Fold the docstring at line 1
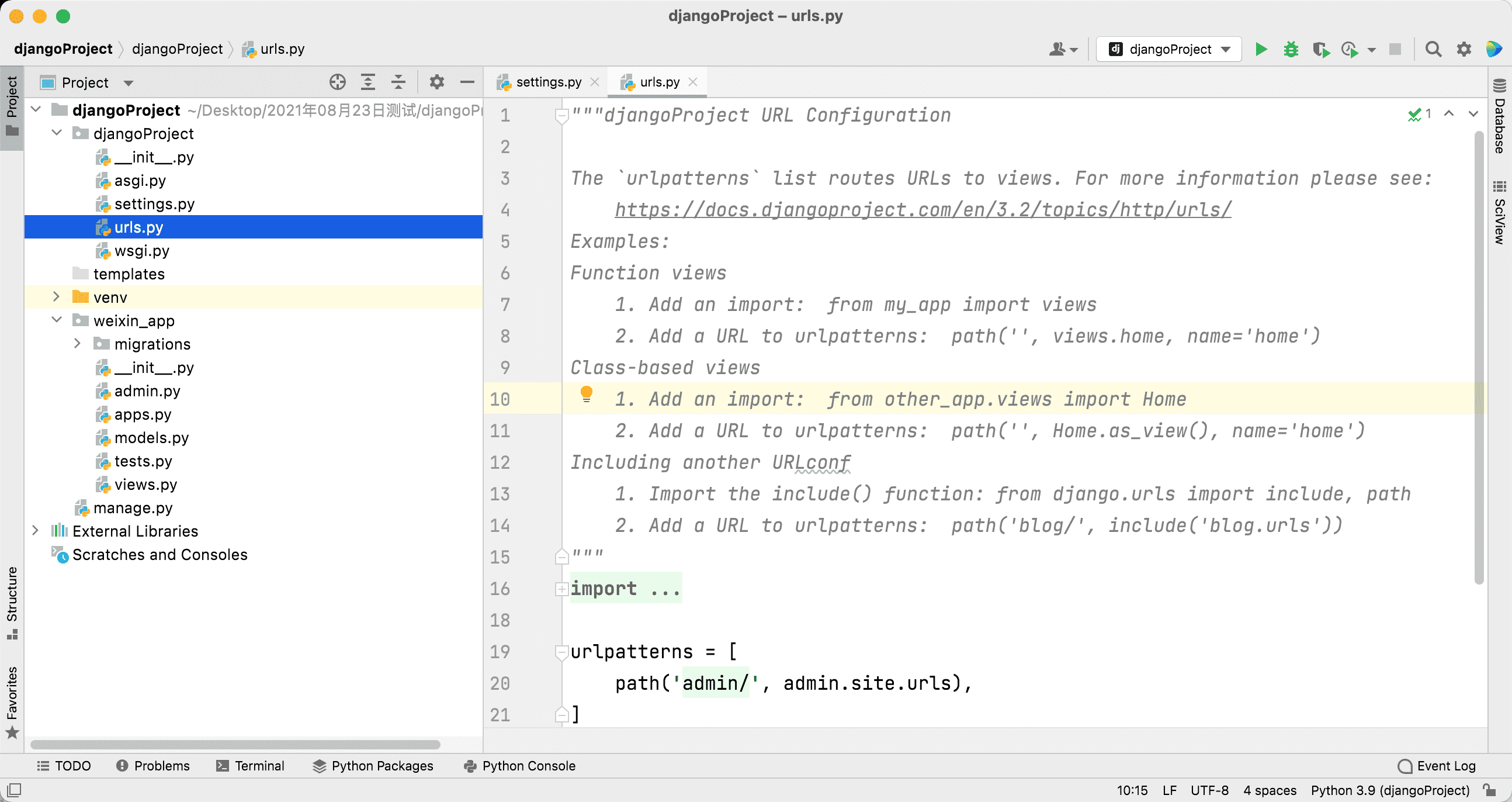 tap(561, 116)
